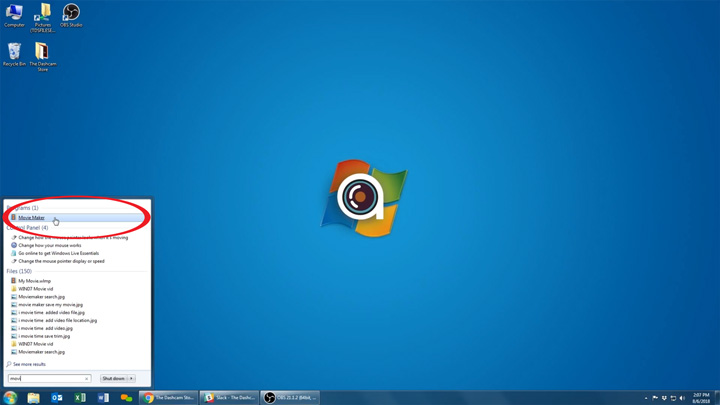The width and height of the screenshot is (720, 405).
Task: Launch Excel from the taskbar
Action: (x=80, y=397)
